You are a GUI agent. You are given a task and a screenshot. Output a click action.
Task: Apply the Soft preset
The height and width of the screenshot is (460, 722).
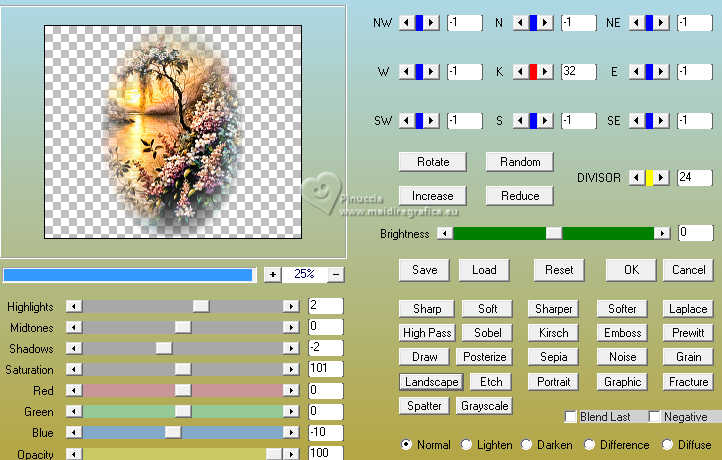[x=487, y=309]
